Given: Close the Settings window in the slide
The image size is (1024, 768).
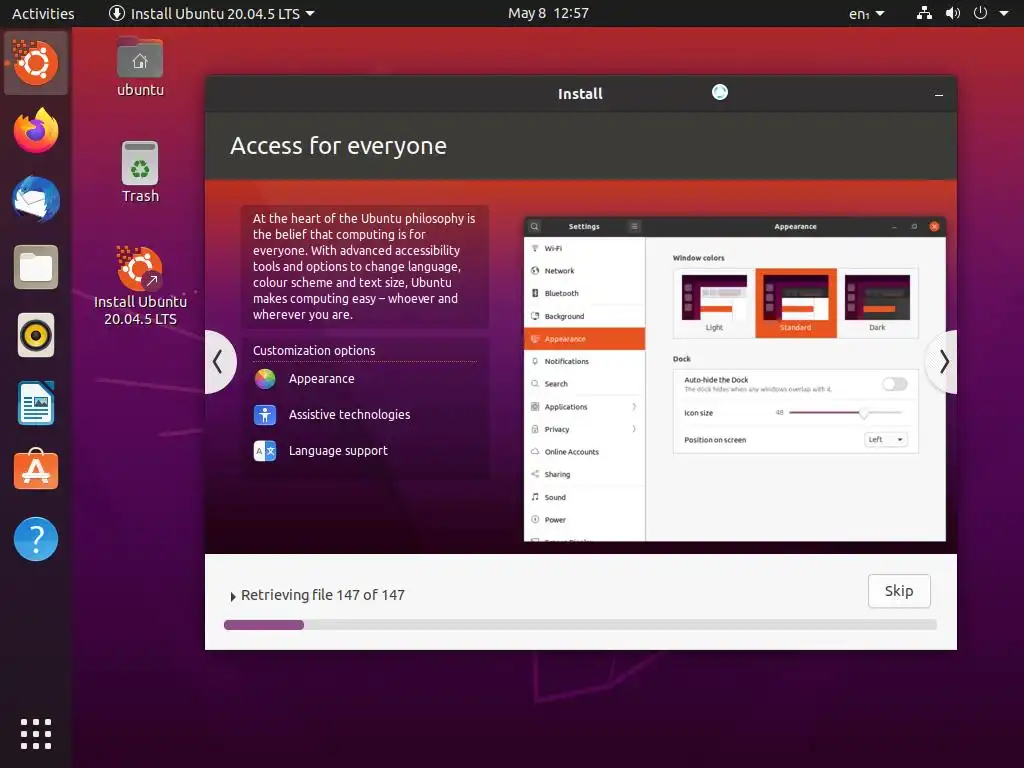Looking at the screenshot, I should coord(935,227).
